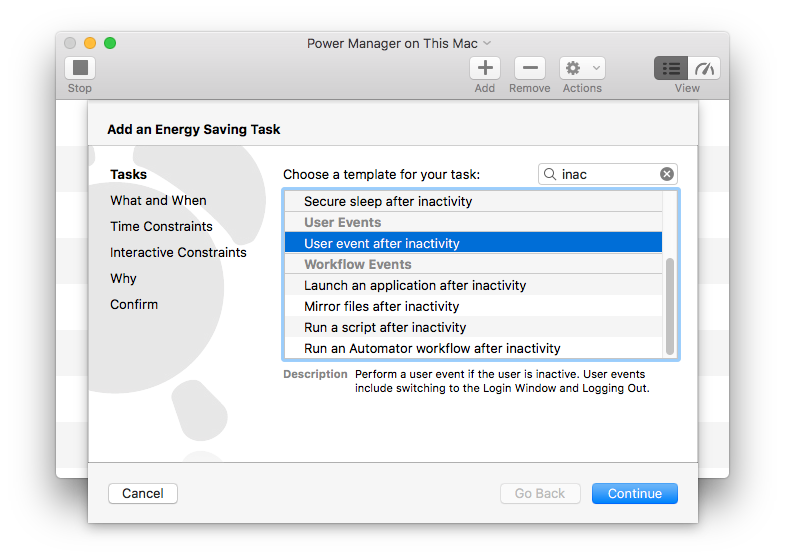The image size is (785, 558).
Task: Click the Time Constraints step
Action: tap(161, 226)
